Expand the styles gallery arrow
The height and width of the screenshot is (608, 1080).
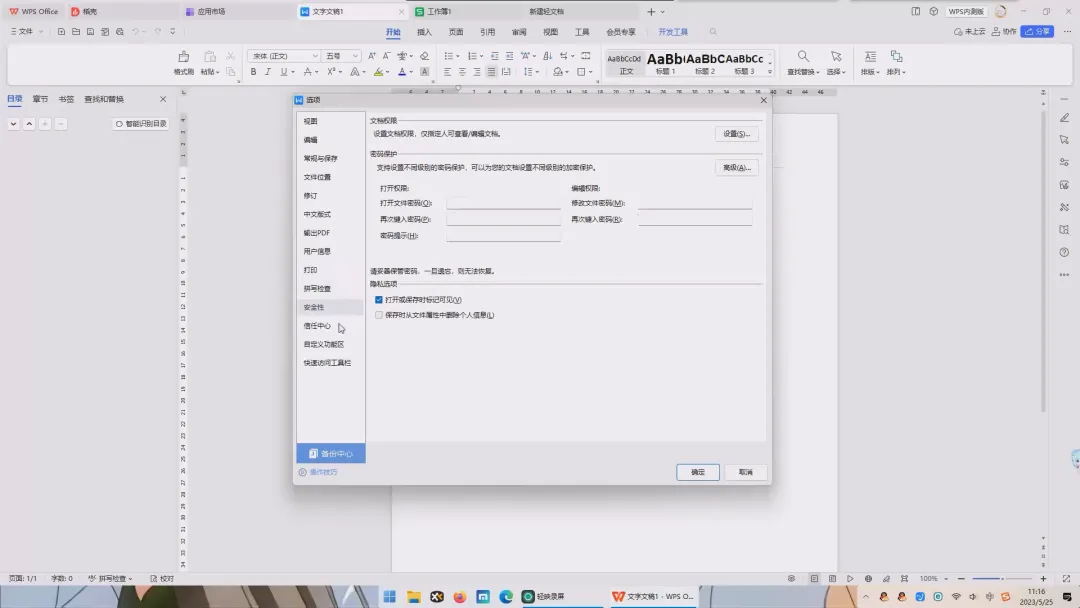click(770, 72)
